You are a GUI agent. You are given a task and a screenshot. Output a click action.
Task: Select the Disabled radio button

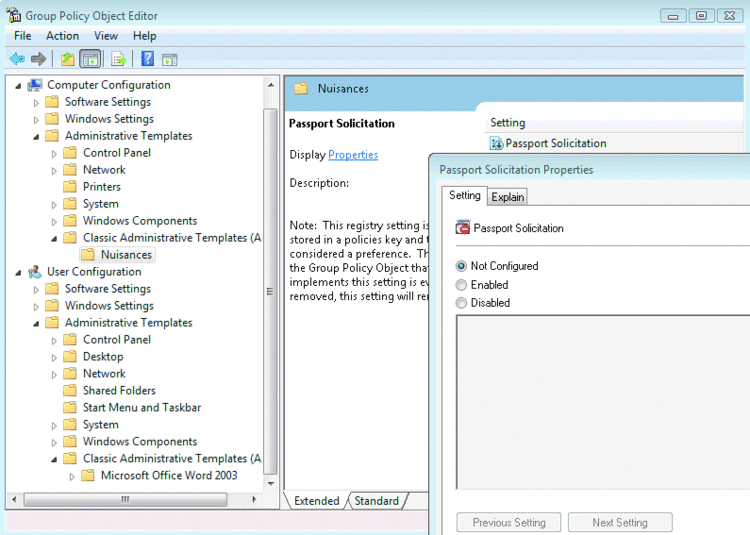point(461,303)
